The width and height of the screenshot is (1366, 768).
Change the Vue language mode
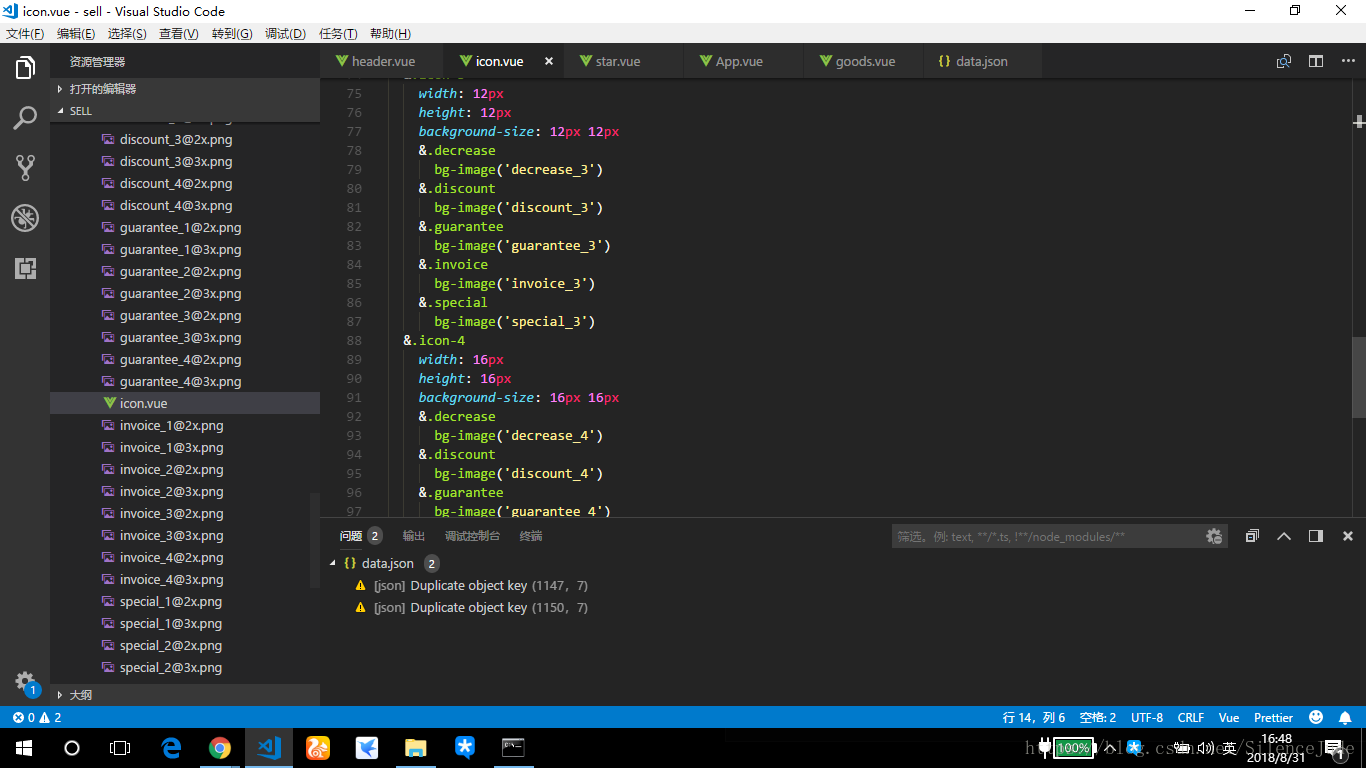click(1229, 718)
